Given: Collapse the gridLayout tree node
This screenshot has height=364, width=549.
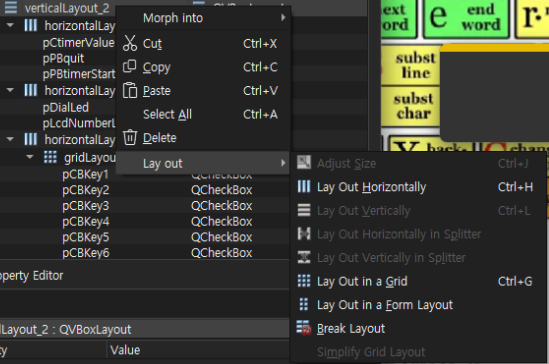Looking at the screenshot, I should (30, 157).
